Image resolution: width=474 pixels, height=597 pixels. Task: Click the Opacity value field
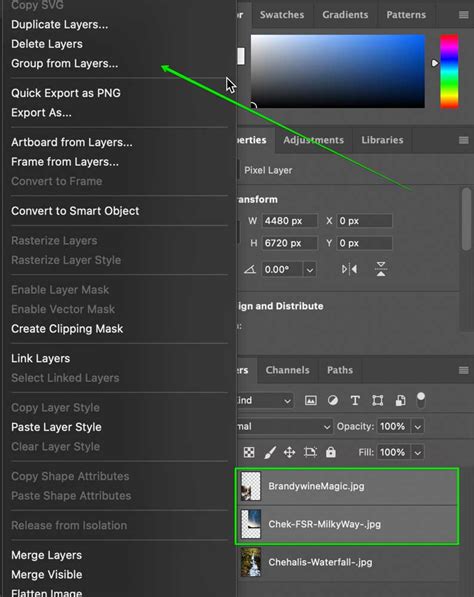click(x=393, y=427)
